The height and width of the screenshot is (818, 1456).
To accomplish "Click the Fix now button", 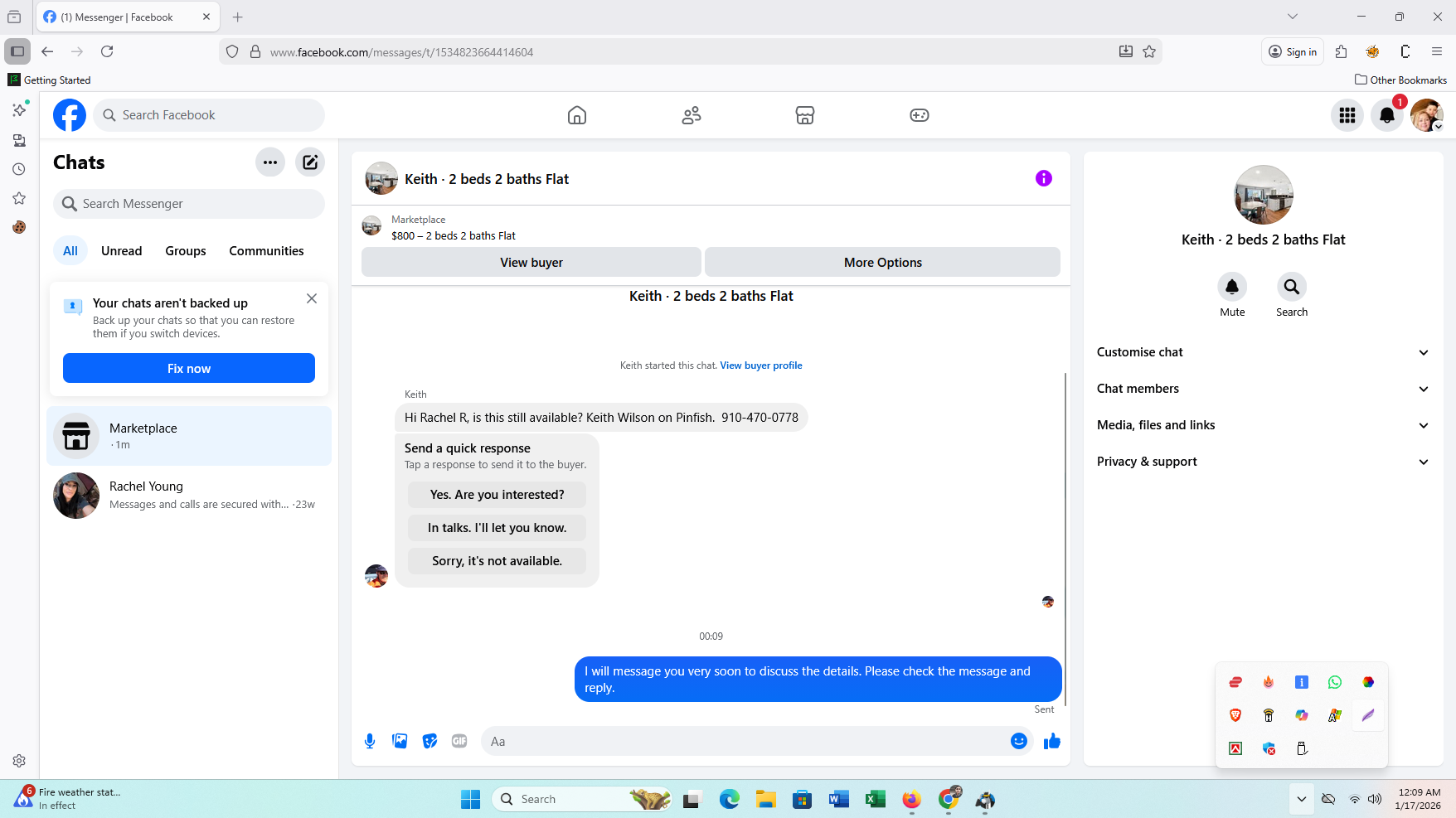I will (x=189, y=368).
